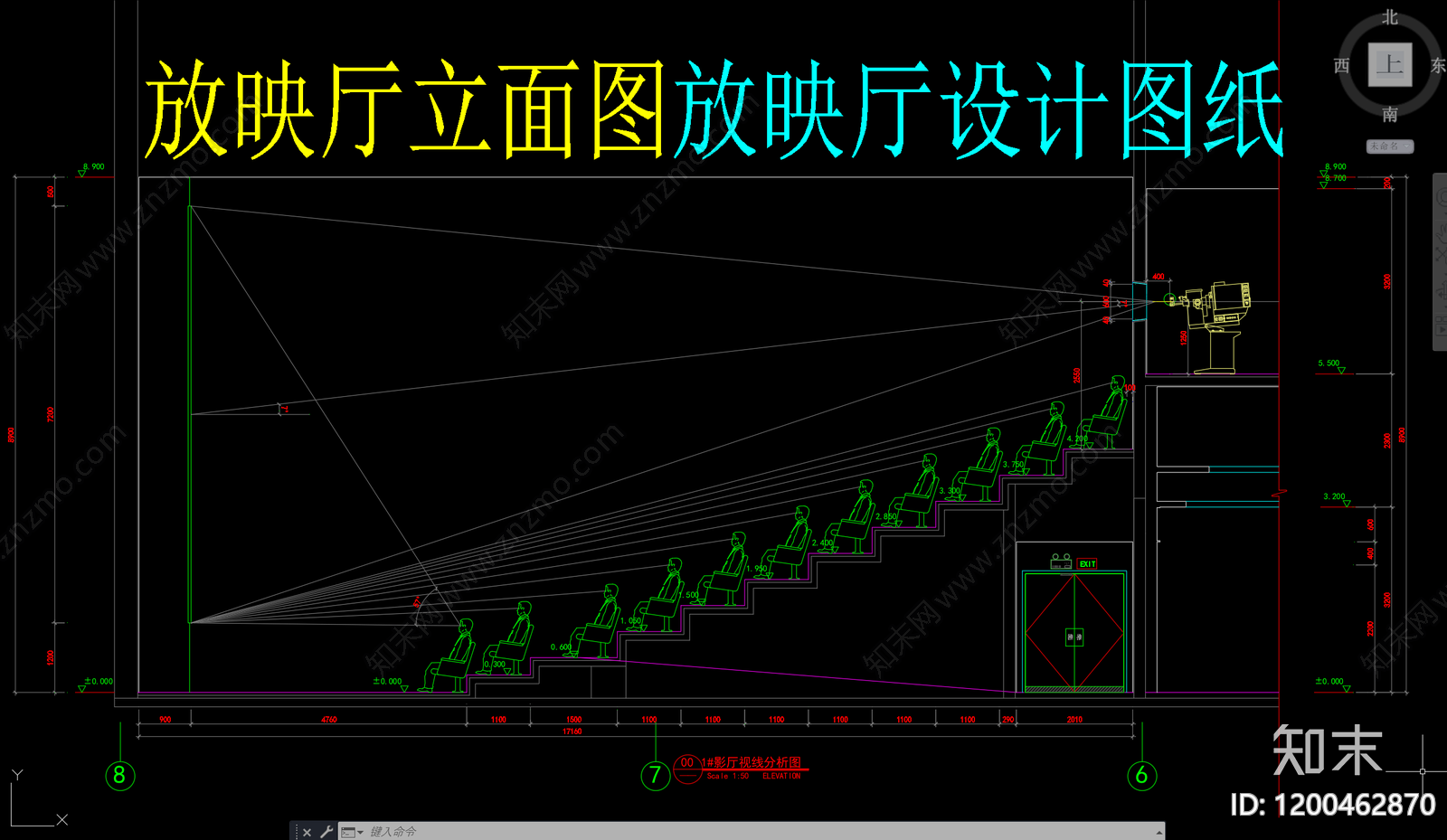Click the red drawing title 1#影厅视线分析图

[752, 763]
